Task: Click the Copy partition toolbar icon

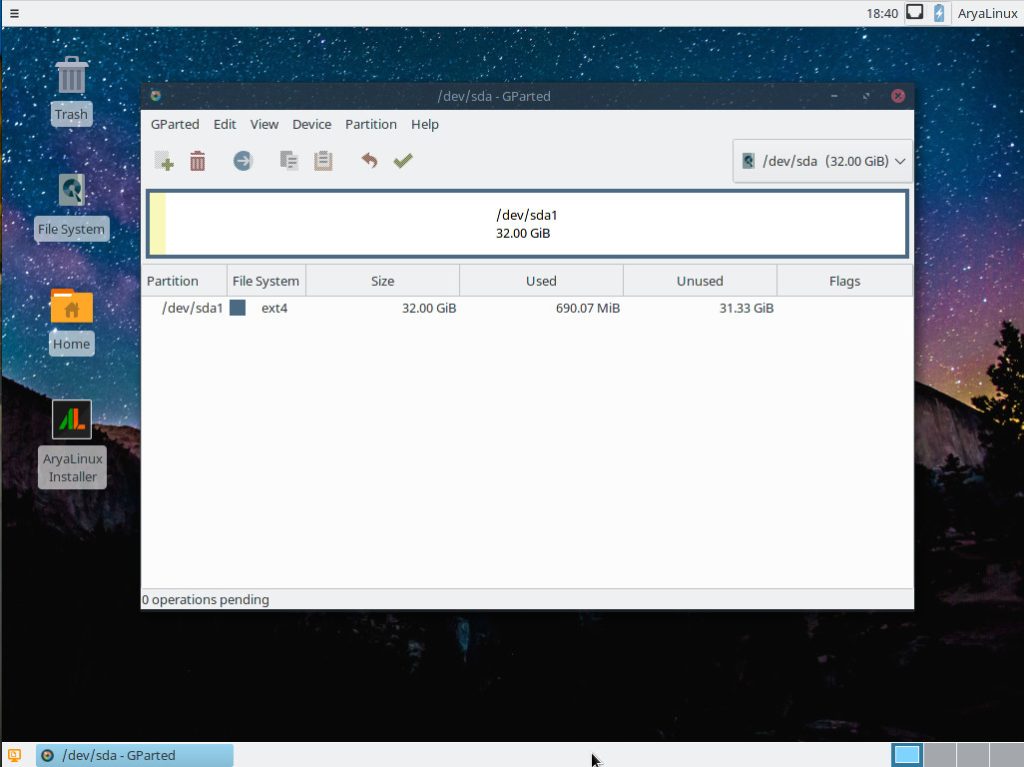Action: pos(289,161)
